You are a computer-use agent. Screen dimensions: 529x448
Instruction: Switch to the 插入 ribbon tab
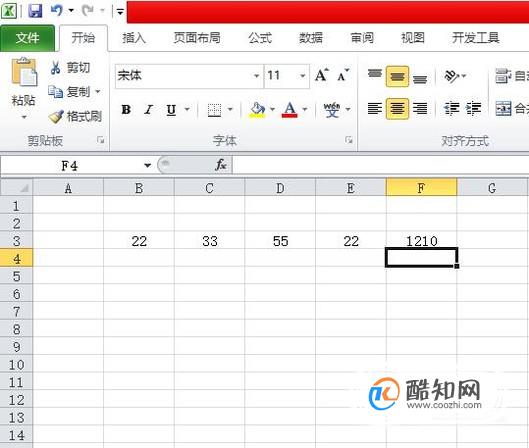click(134, 38)
